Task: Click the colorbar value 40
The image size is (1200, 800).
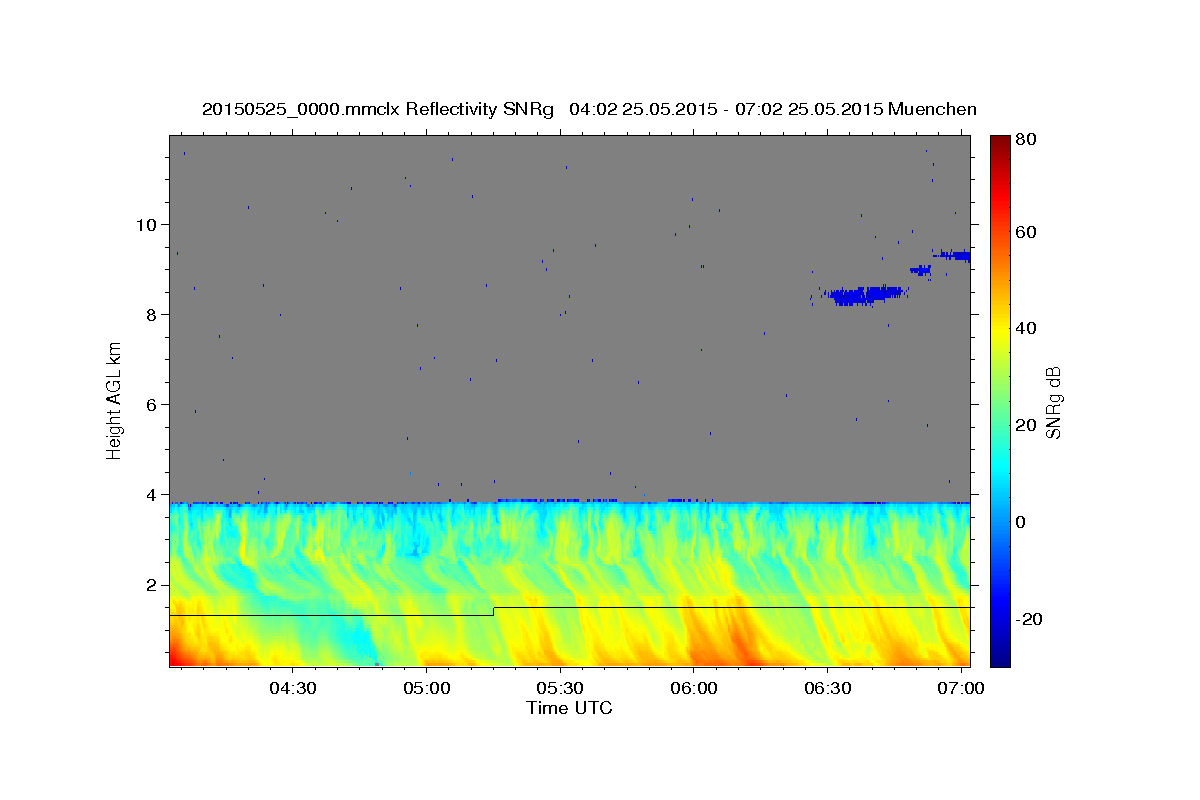Action: (1028, 328)
